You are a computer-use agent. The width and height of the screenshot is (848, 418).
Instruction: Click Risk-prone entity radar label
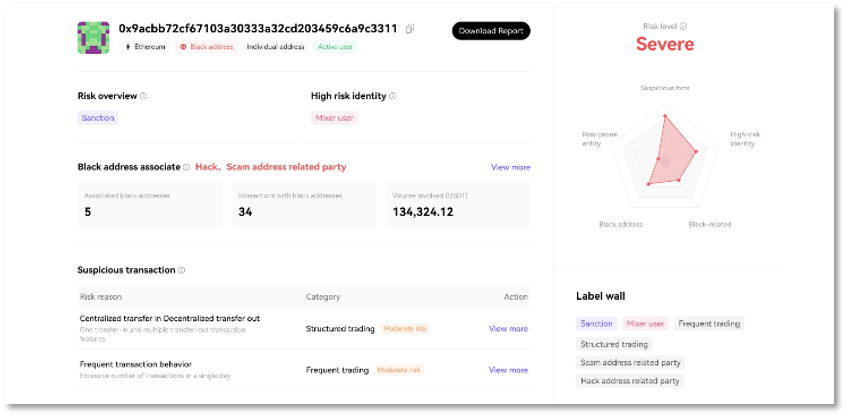pyautogui.click(x=599, y=139)
